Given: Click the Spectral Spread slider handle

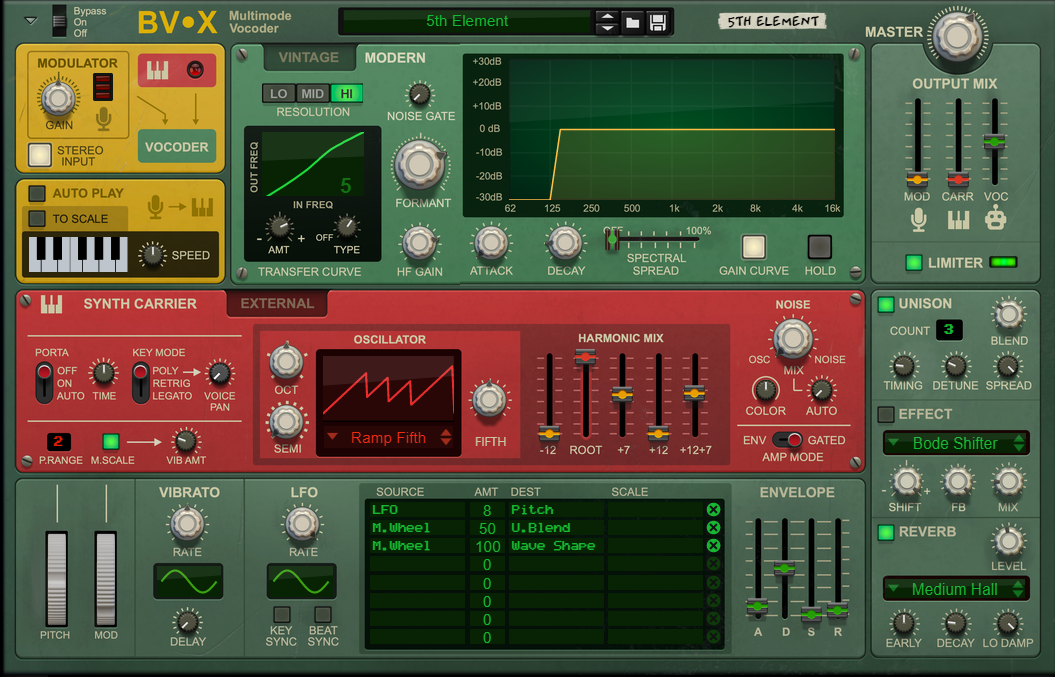Looking at the screenshot, I should tap(612, 240).
